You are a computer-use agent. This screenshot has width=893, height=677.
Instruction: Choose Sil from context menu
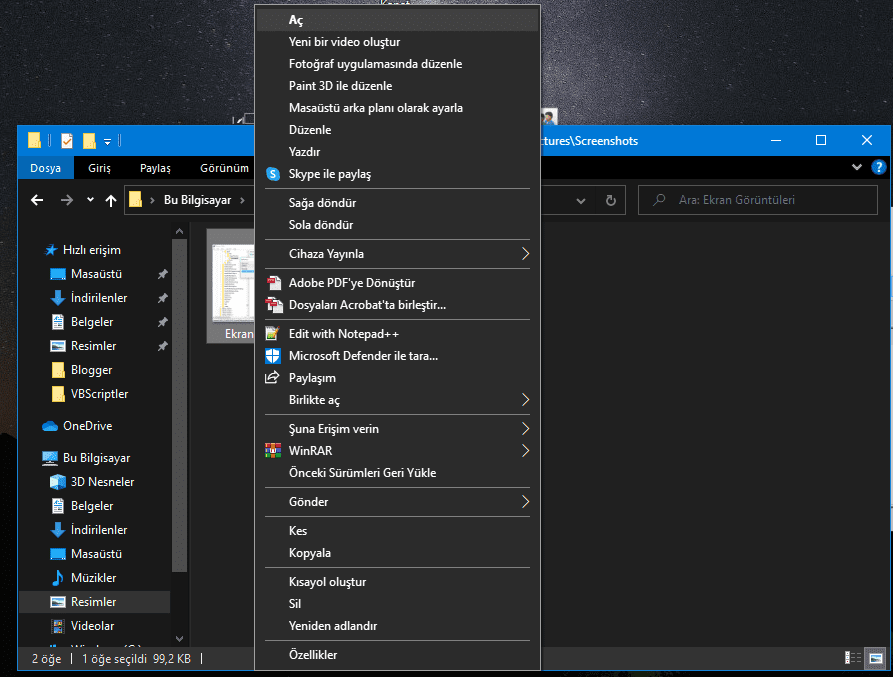[398, 604]
